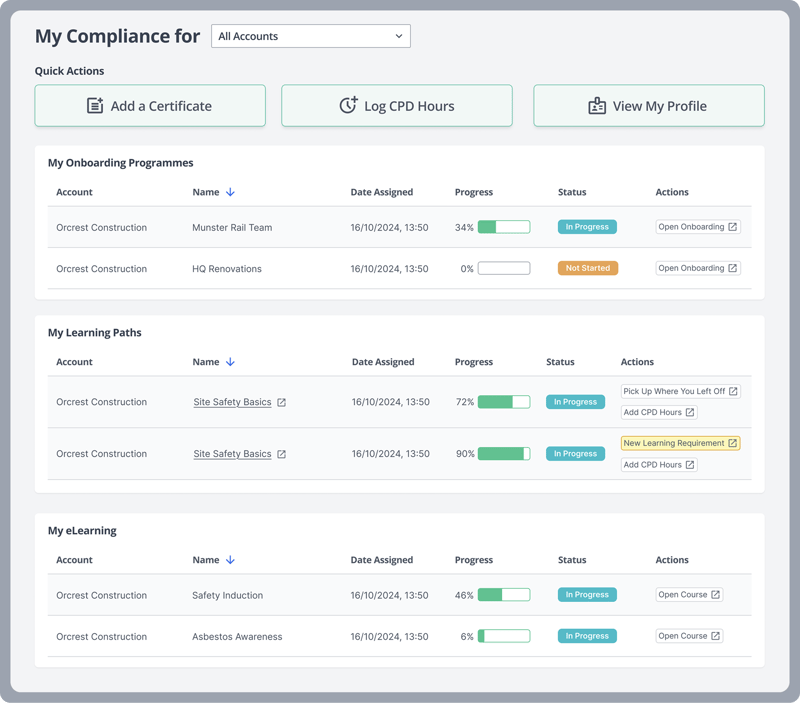This screenshot has width=800, height=703.
Task: Click the ID badge icon in View My Profile
Action: 597,106
